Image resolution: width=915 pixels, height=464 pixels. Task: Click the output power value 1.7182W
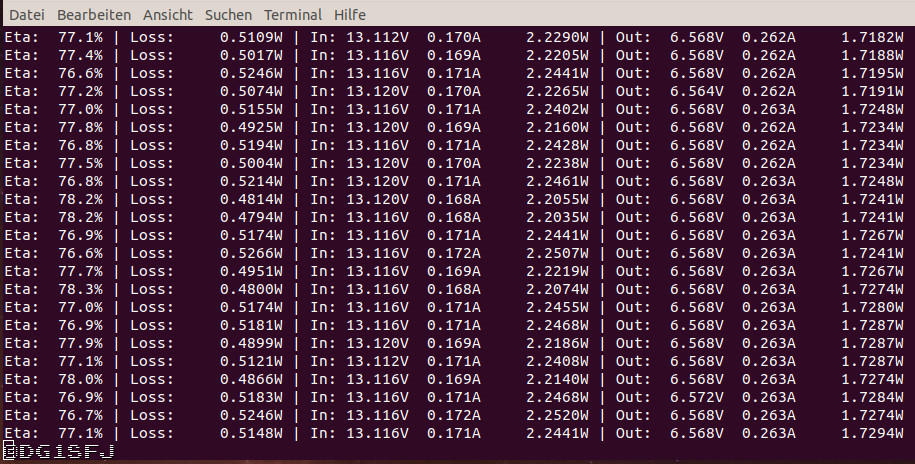875,37
